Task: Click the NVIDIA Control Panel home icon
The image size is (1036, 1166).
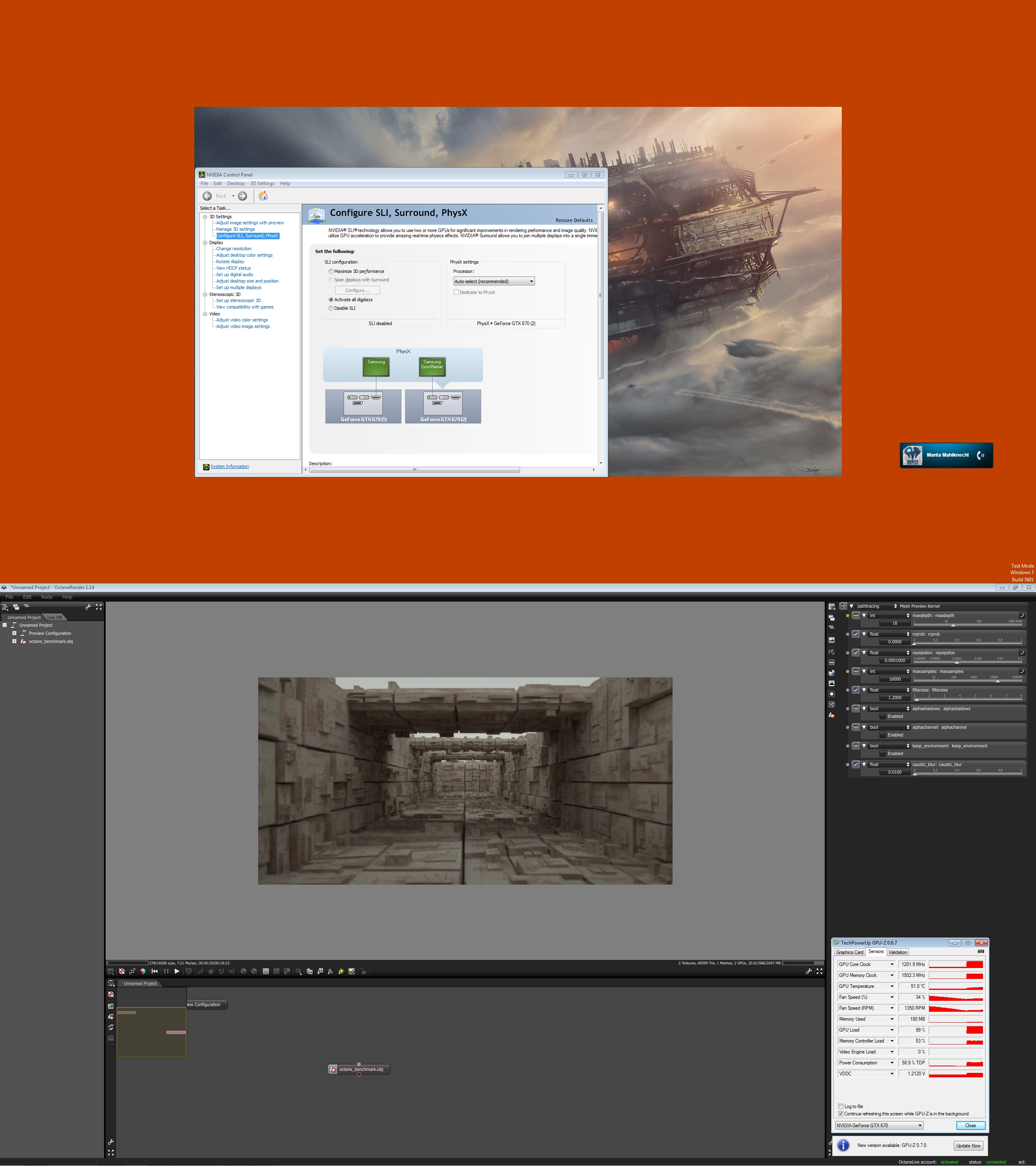Action: (263, 196)
